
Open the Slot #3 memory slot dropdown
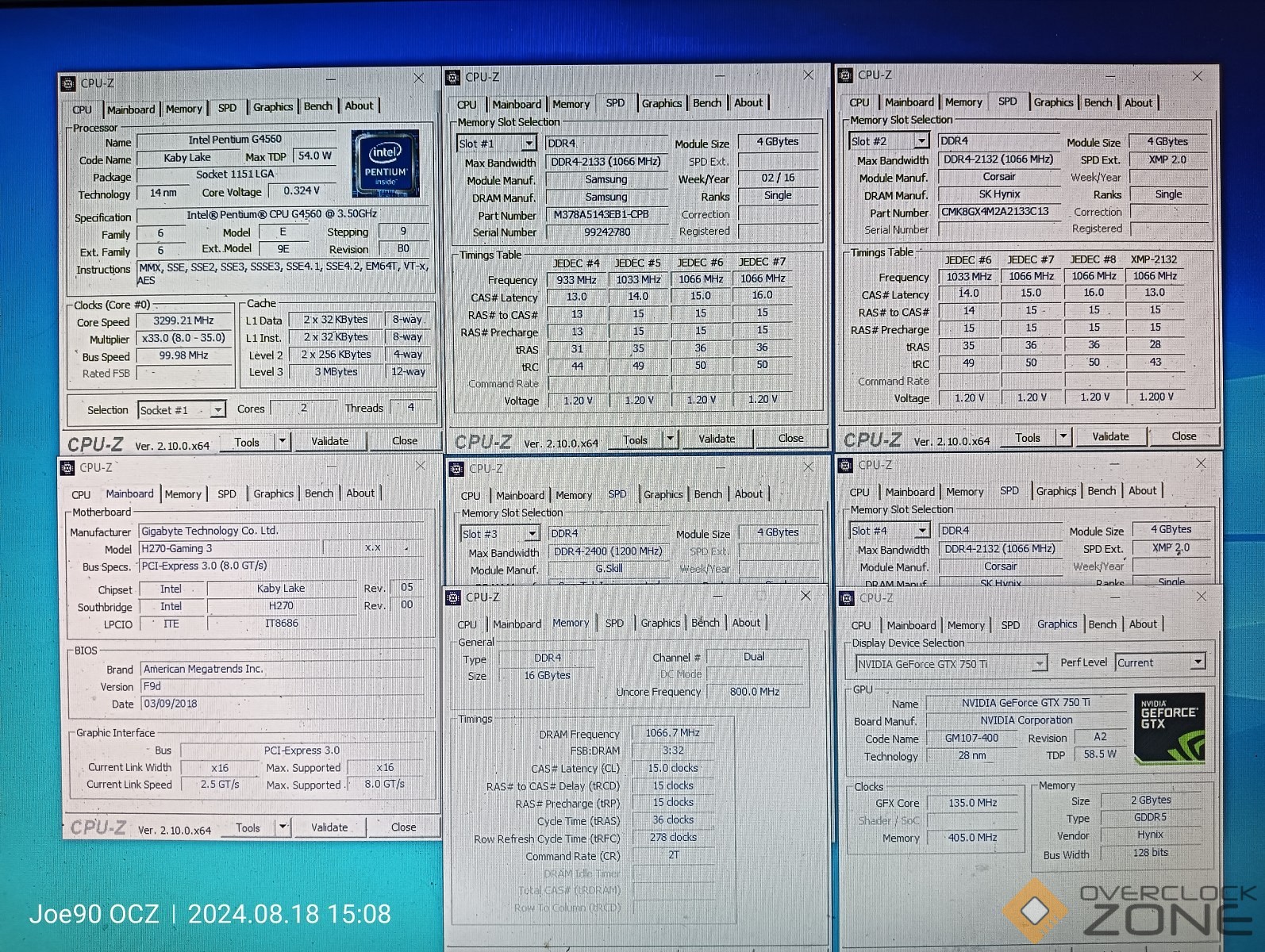coord(533,534)
